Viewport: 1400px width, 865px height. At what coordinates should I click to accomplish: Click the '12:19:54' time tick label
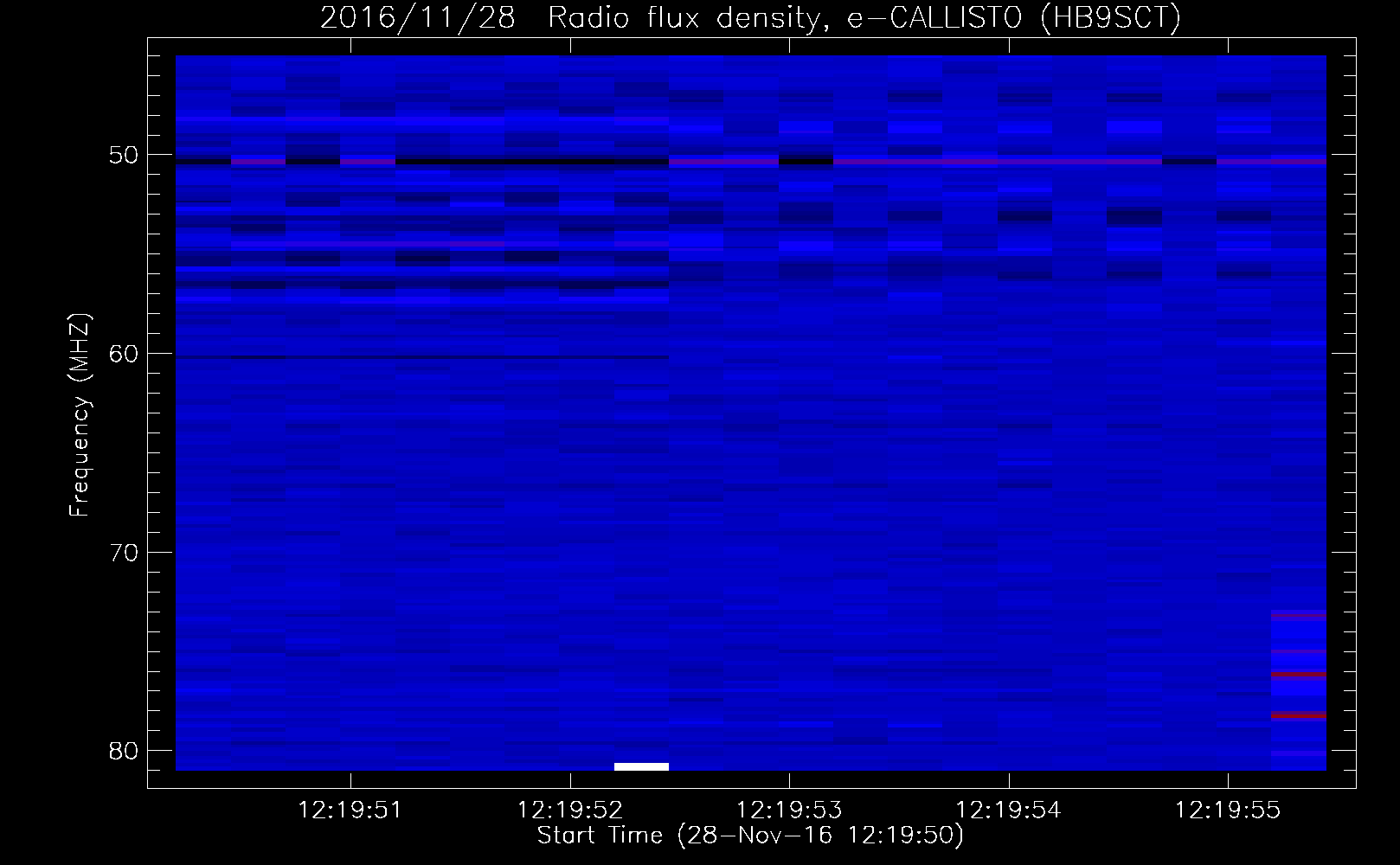pos(1009,811)
